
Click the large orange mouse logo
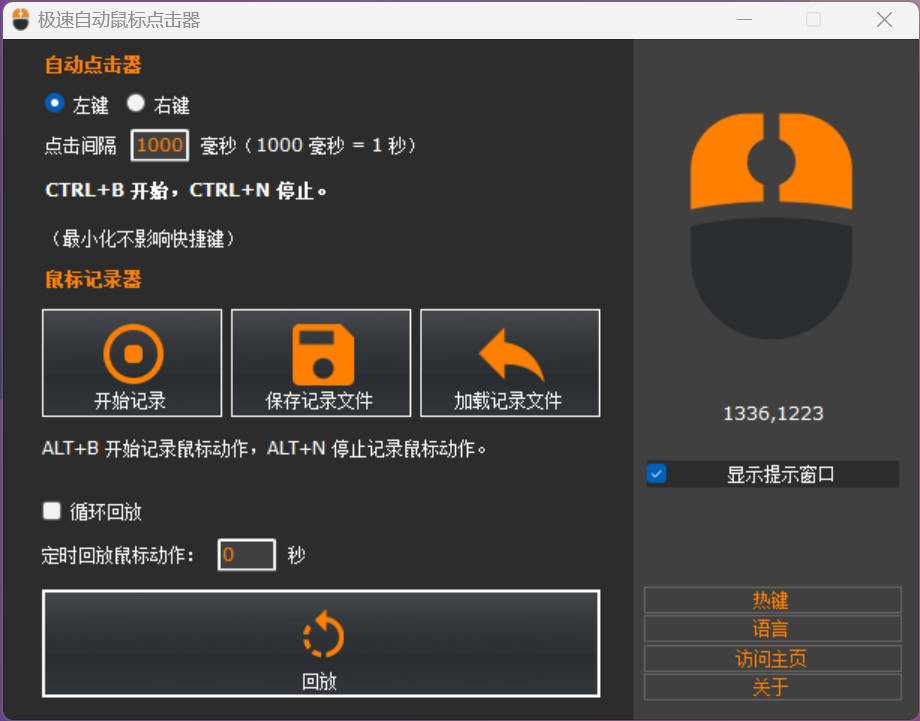[771, 225]
